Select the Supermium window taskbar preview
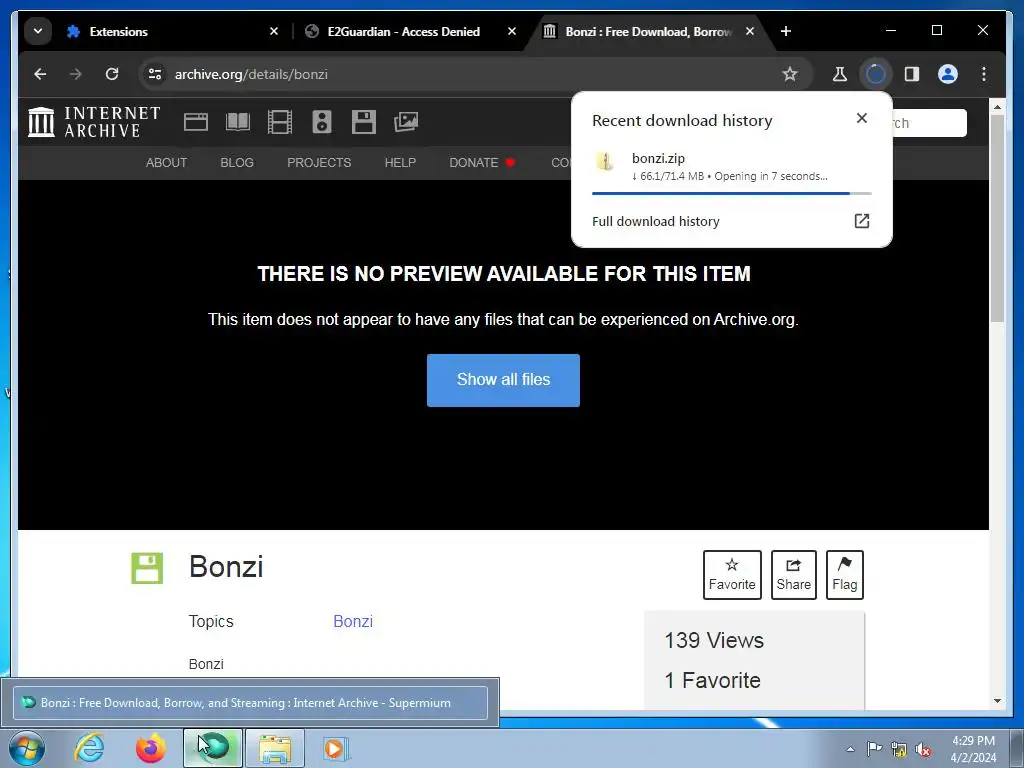Image resolution: width=1024 pixels, height=768 pixels. pyautogui.click(x=250, y=703)
